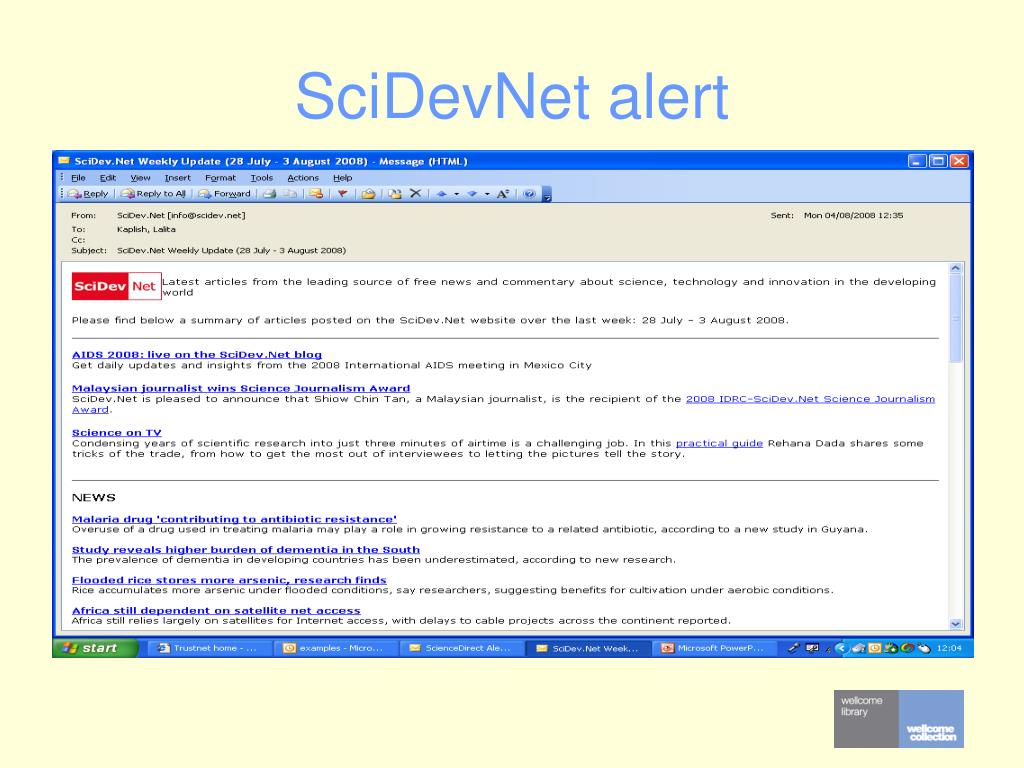
Task: Open the Next Item dropdown arrow
Action: pos(487,194)
